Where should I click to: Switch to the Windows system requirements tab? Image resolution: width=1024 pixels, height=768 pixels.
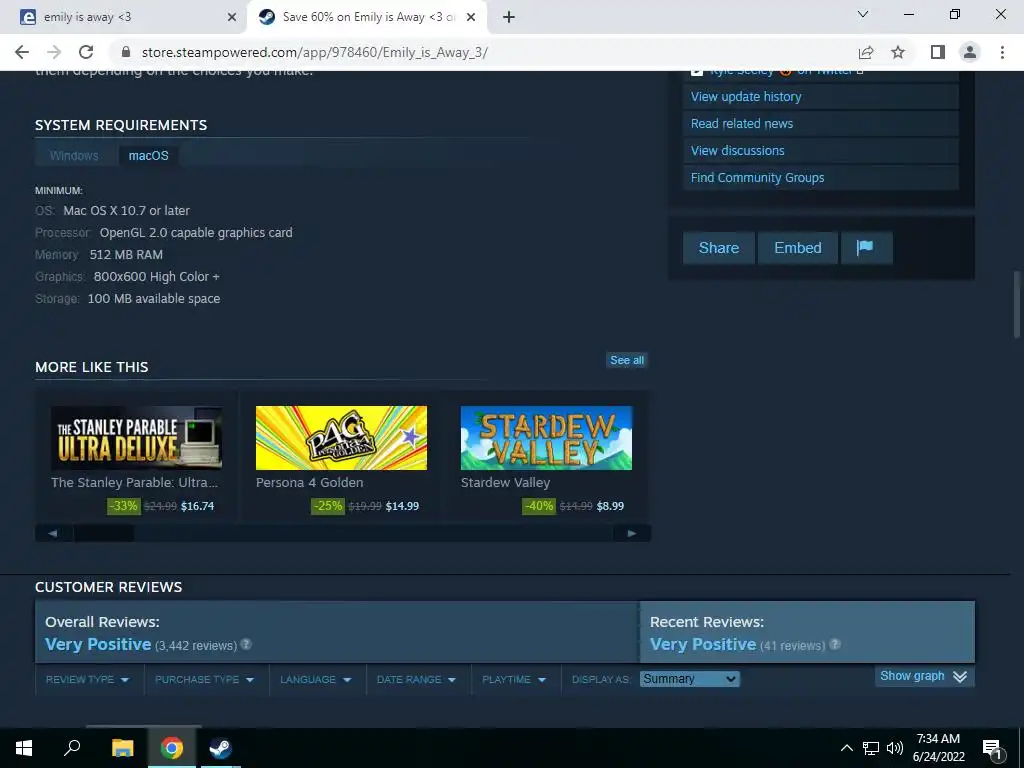coord(74,155)
